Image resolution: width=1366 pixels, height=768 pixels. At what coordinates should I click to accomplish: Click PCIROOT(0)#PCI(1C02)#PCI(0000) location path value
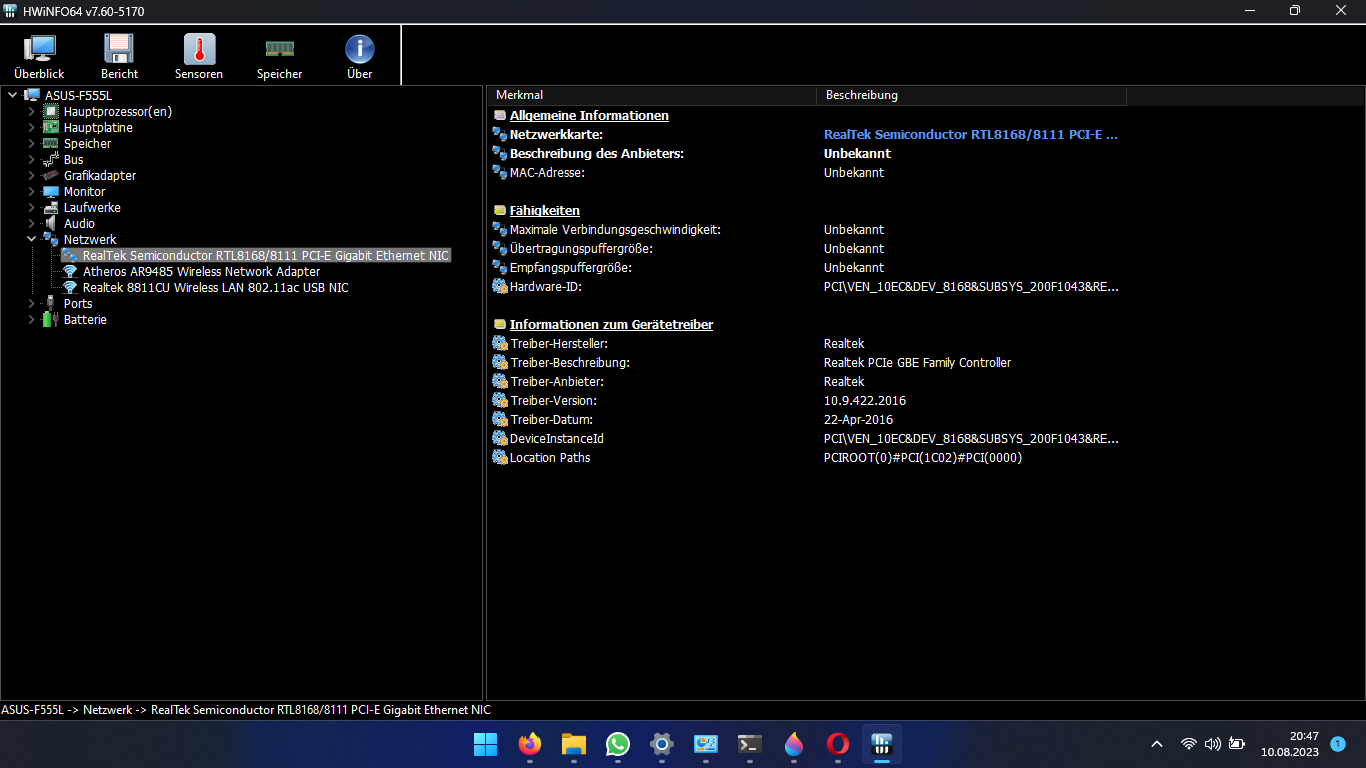(922, 457)
